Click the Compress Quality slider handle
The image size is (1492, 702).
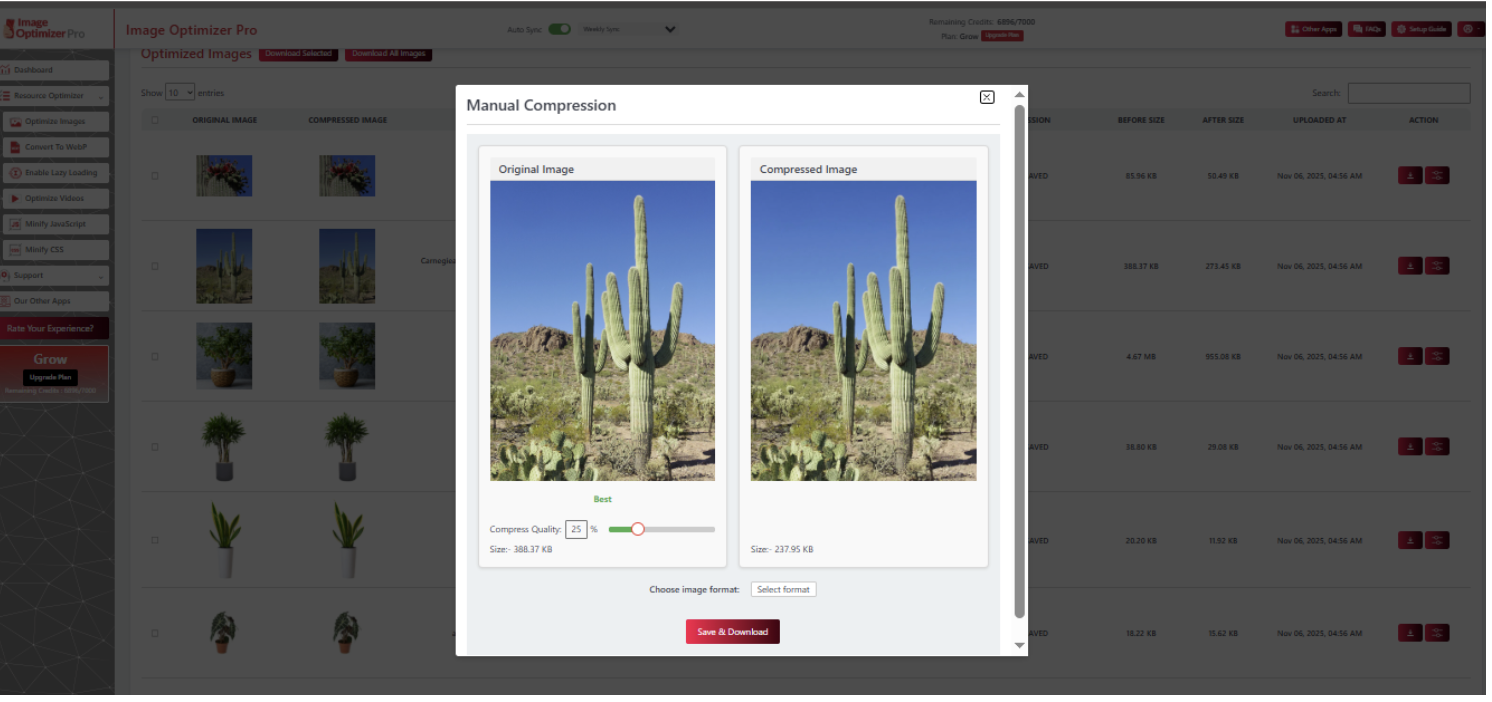[637, 529]
